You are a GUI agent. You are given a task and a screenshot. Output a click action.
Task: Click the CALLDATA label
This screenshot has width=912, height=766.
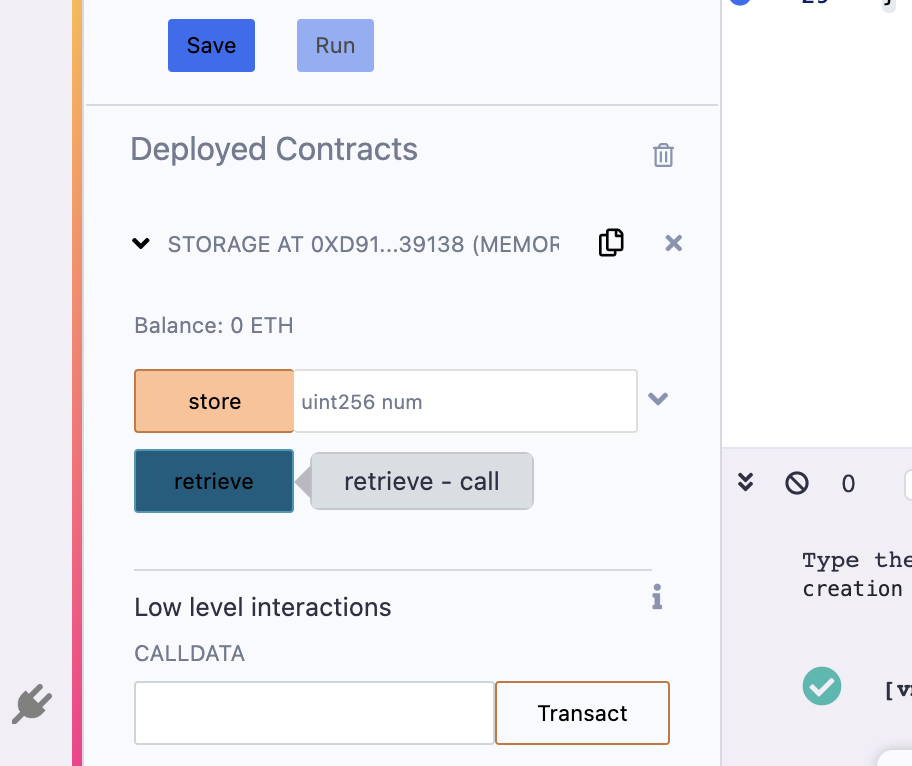(190, 654)
